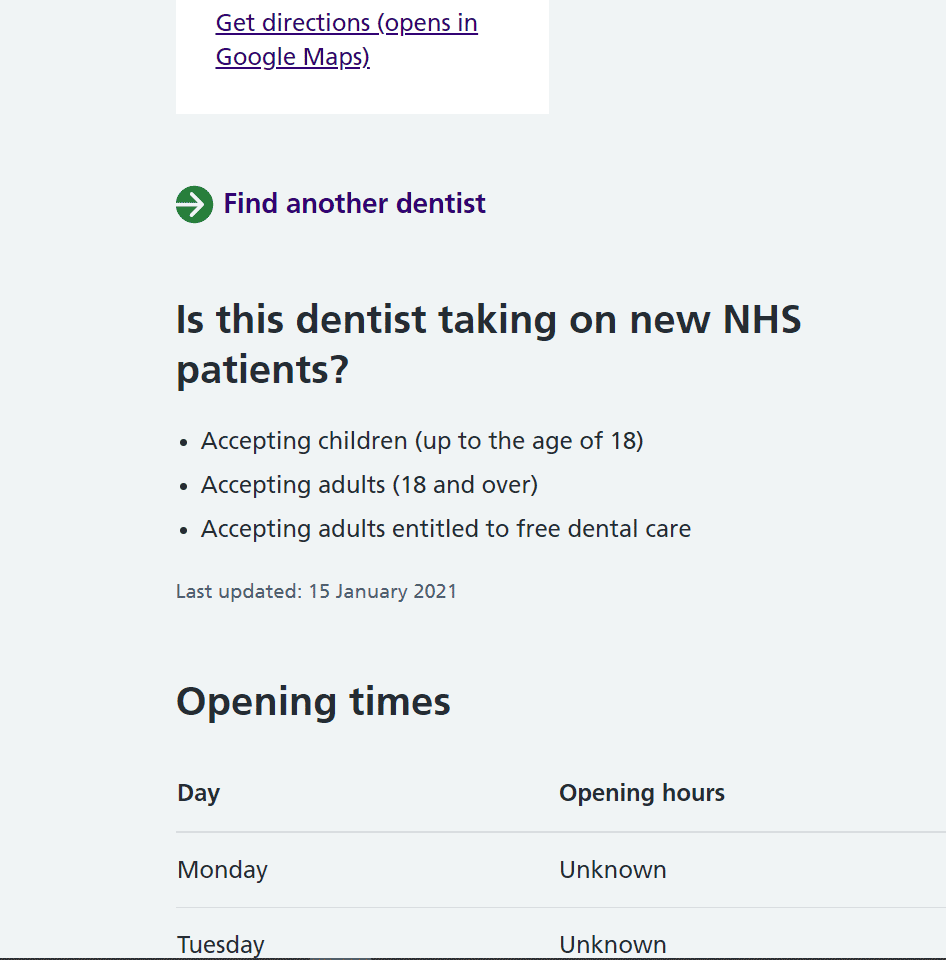Click bullet beside free dental care item
Screen dimensions: 946x960
tap(184, 530)
